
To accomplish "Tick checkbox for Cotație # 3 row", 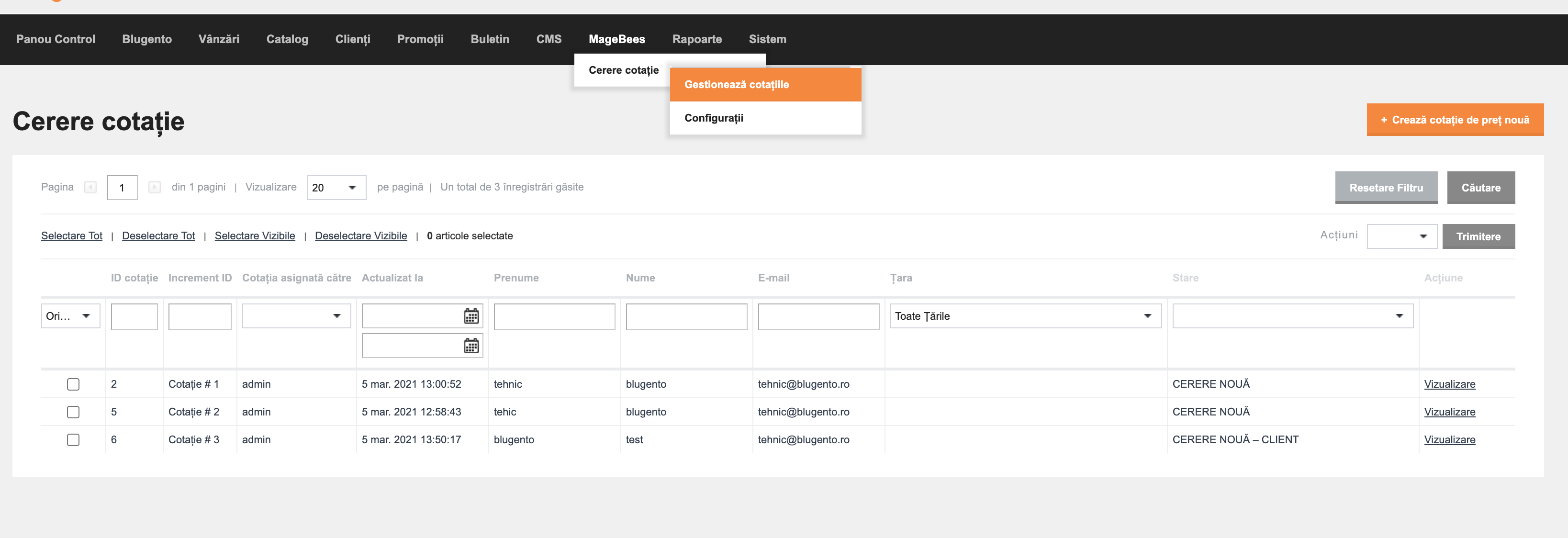I will tap(73, 439).
